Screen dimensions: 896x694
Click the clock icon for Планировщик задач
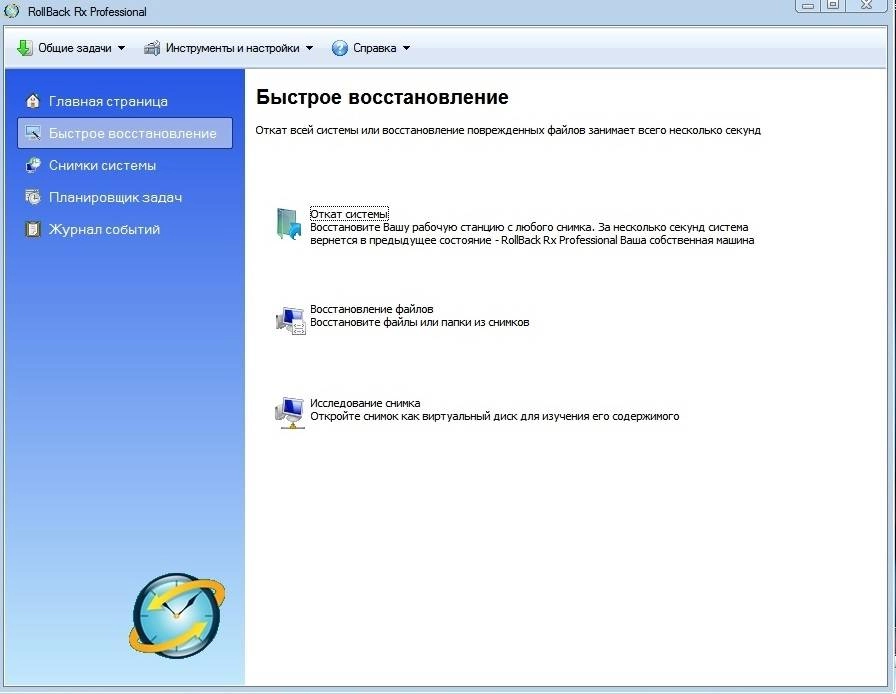click(33, 197)
